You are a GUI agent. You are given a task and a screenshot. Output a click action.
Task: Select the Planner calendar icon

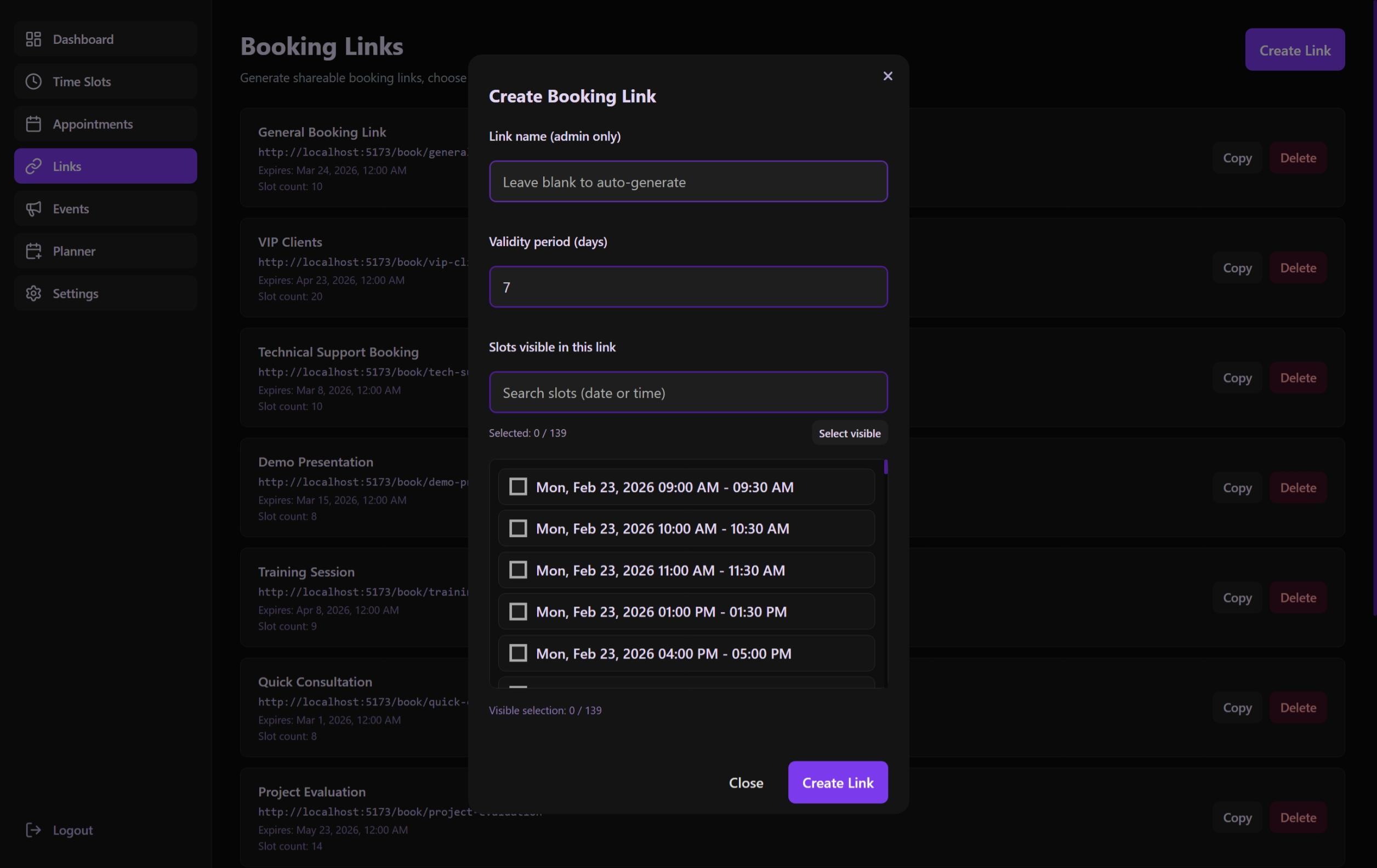coord(34,250)
